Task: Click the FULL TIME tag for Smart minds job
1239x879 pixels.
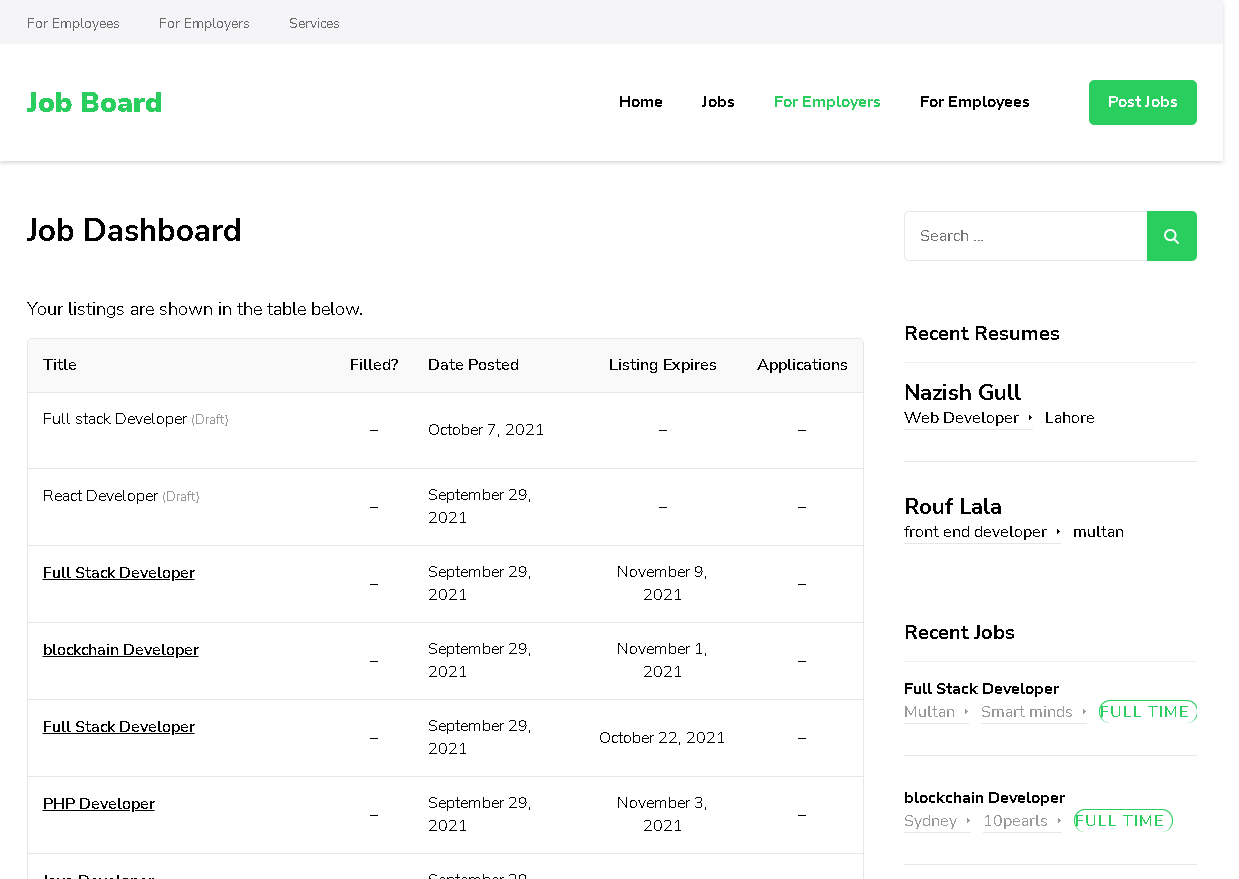Action: pos(1147,712)
